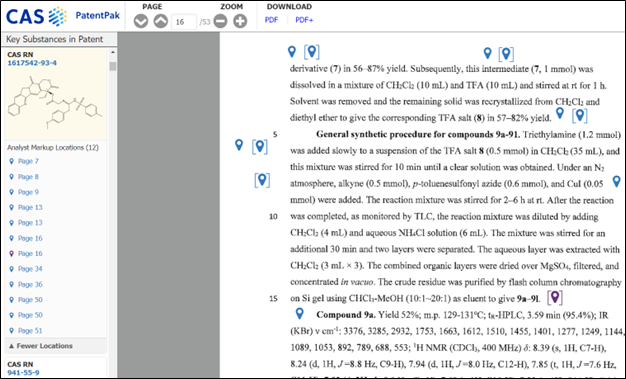
Task: Download annotated patent via PDF+ link
Action: pyautogui.click(x=304, y=20)
